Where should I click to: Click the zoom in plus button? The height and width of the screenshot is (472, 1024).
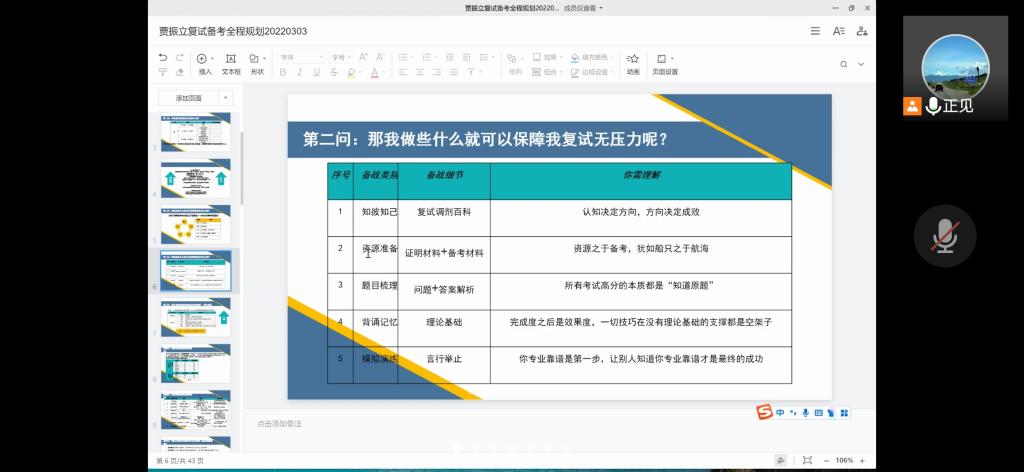pyautogui.click(x=863, y=460)
